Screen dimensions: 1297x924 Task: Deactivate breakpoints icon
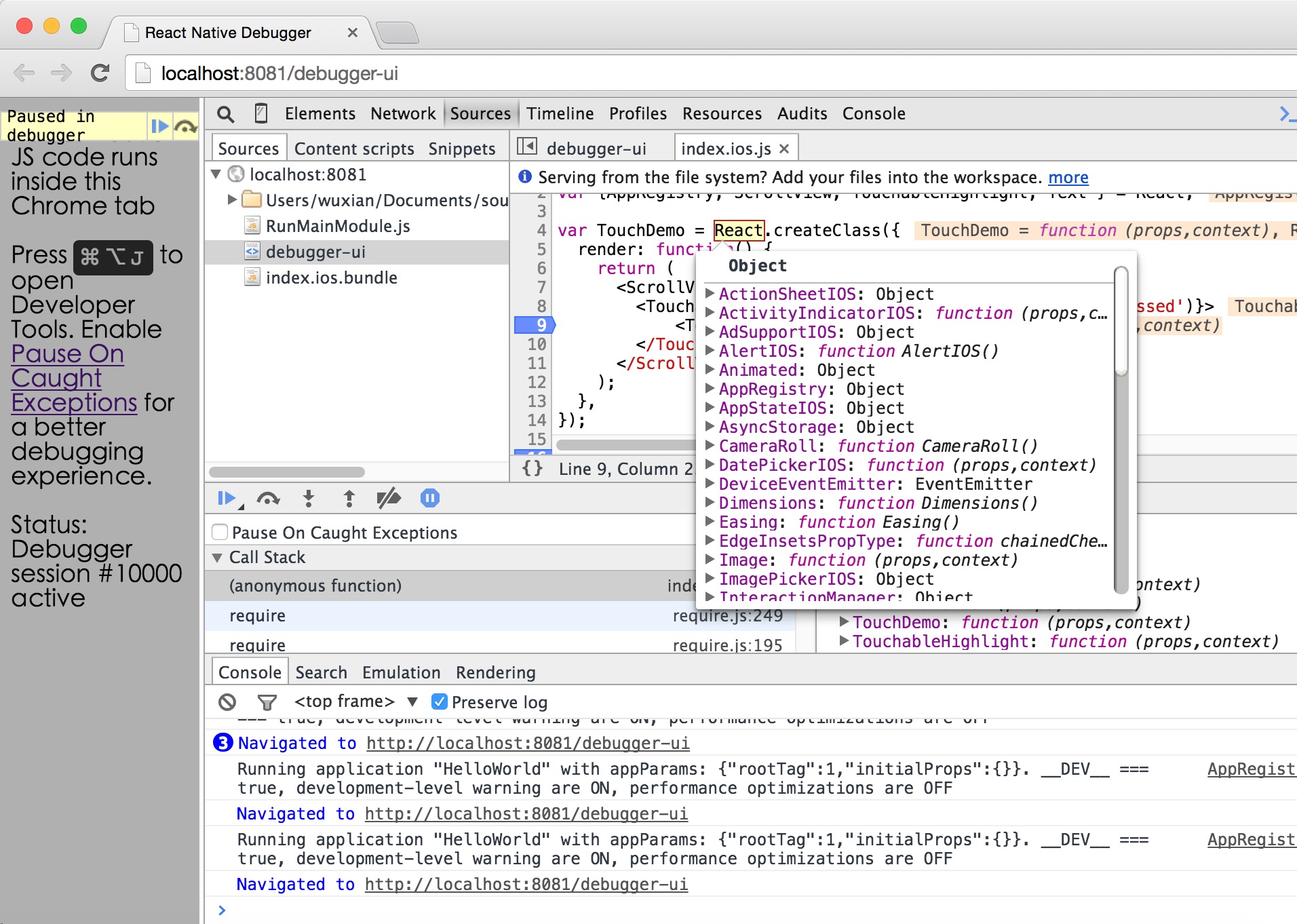click(x=389, y=499)
